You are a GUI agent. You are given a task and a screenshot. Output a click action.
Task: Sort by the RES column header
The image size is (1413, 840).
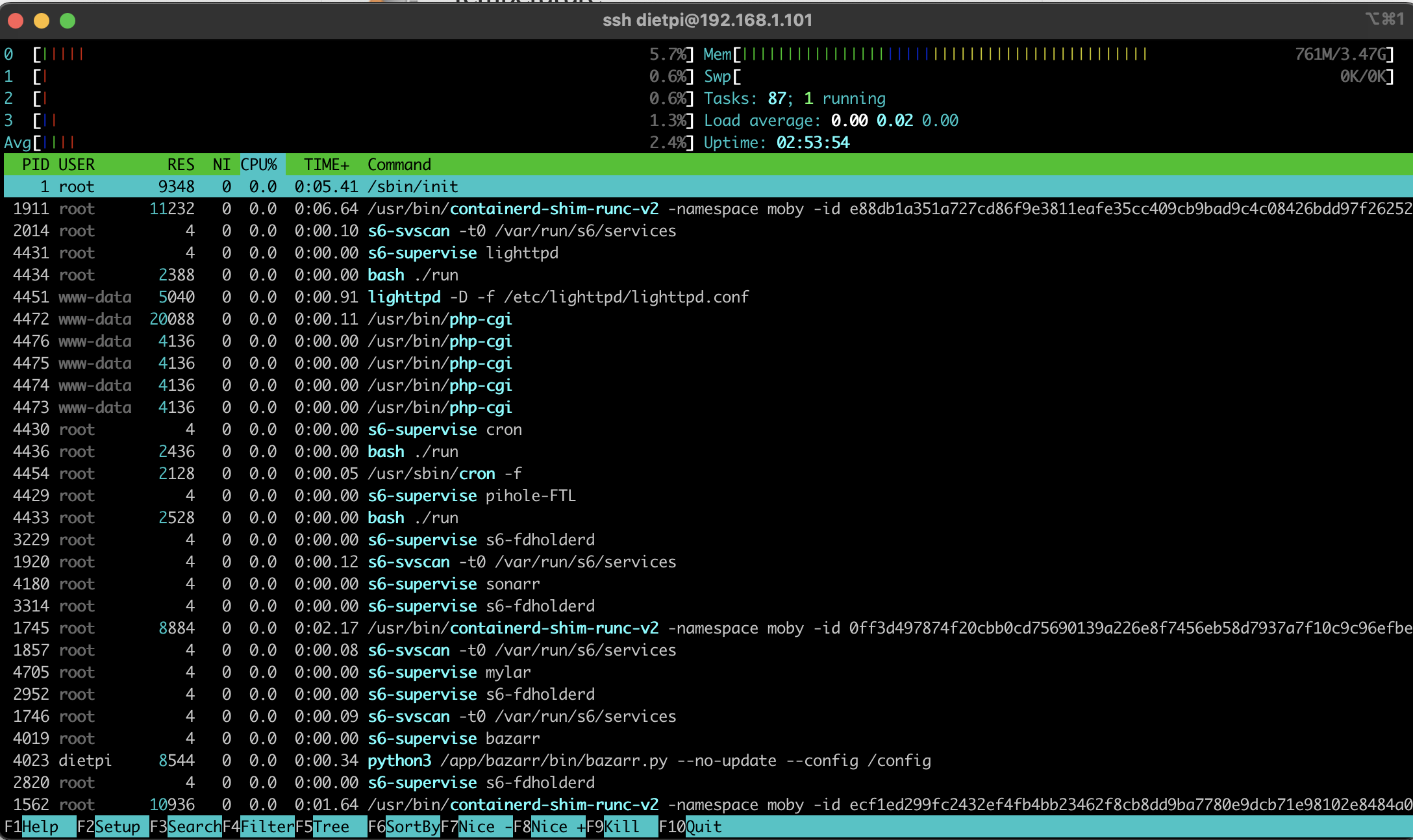181,164
